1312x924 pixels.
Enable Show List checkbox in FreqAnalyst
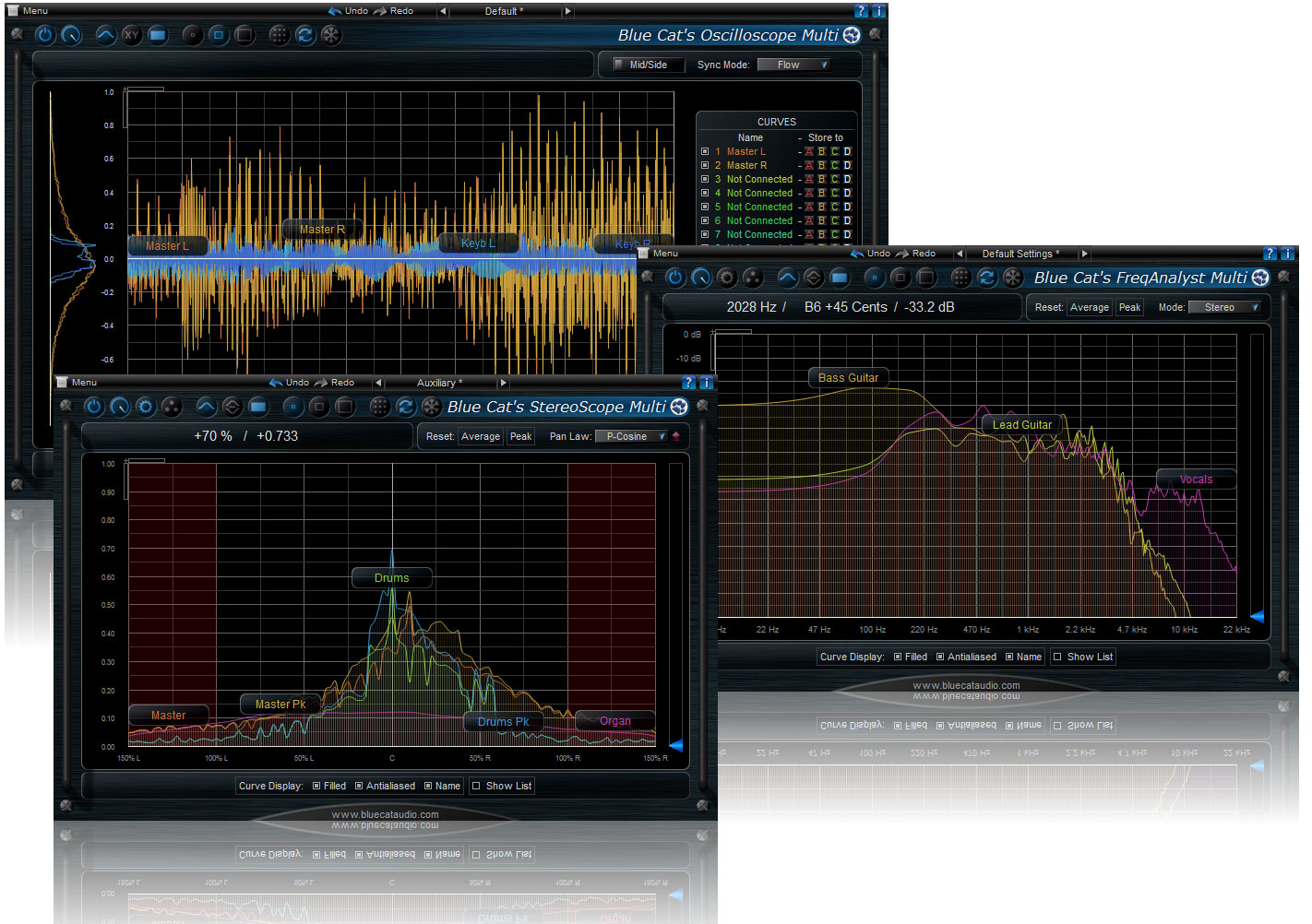click(x=1058, y=657)
